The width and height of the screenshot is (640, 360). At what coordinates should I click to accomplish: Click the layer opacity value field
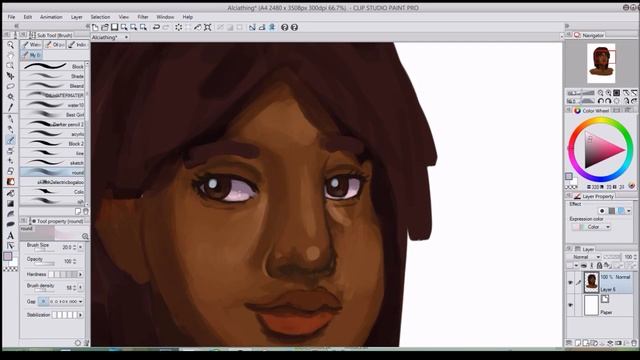coord(628,257)
